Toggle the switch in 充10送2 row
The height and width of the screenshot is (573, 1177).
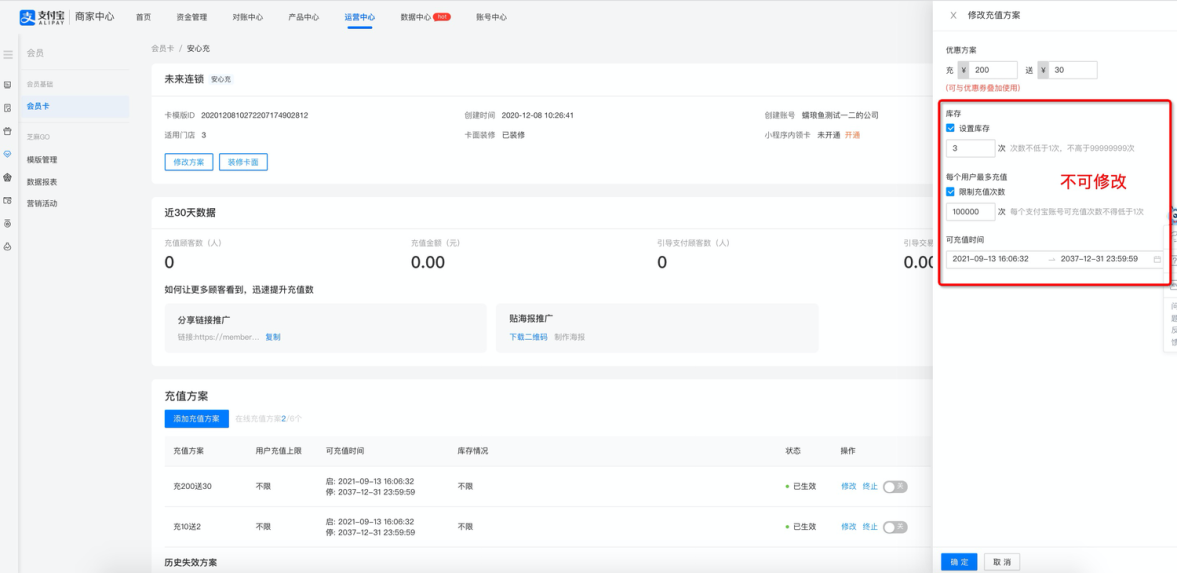click(x=896, y=526)
